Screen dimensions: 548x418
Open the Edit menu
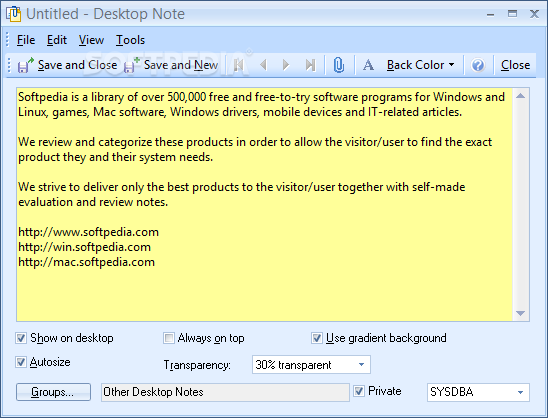pos(57,40)
